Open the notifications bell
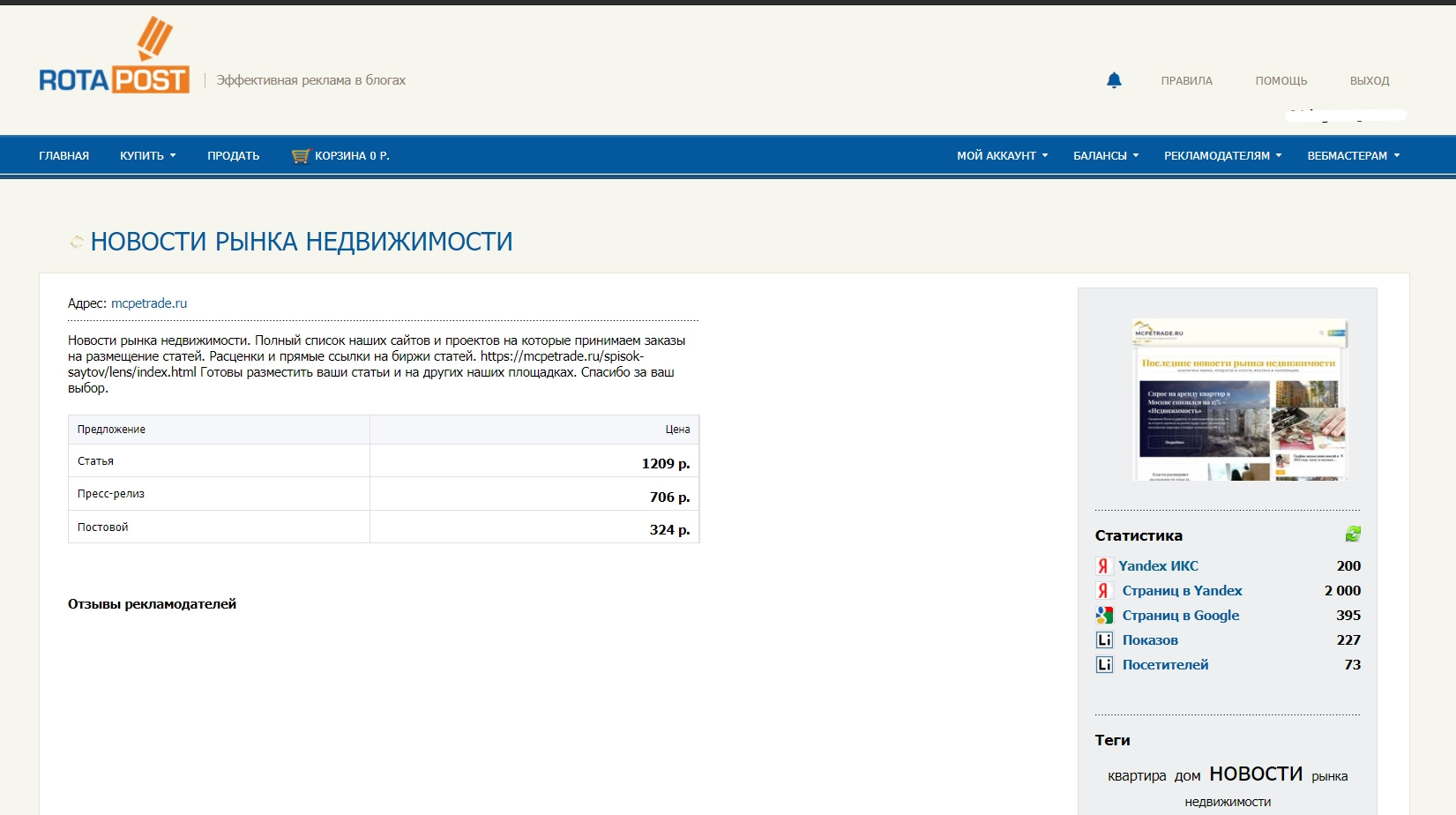Image resolution: width=1456 pixels, height=815 pixels. [1114, 80]
